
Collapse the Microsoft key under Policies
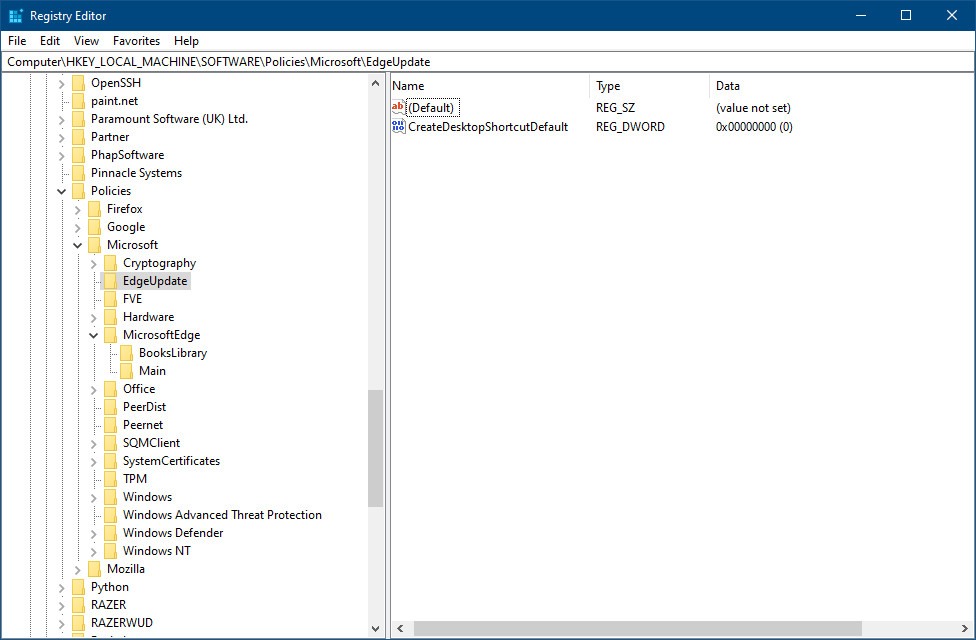[x=78, y=245]
